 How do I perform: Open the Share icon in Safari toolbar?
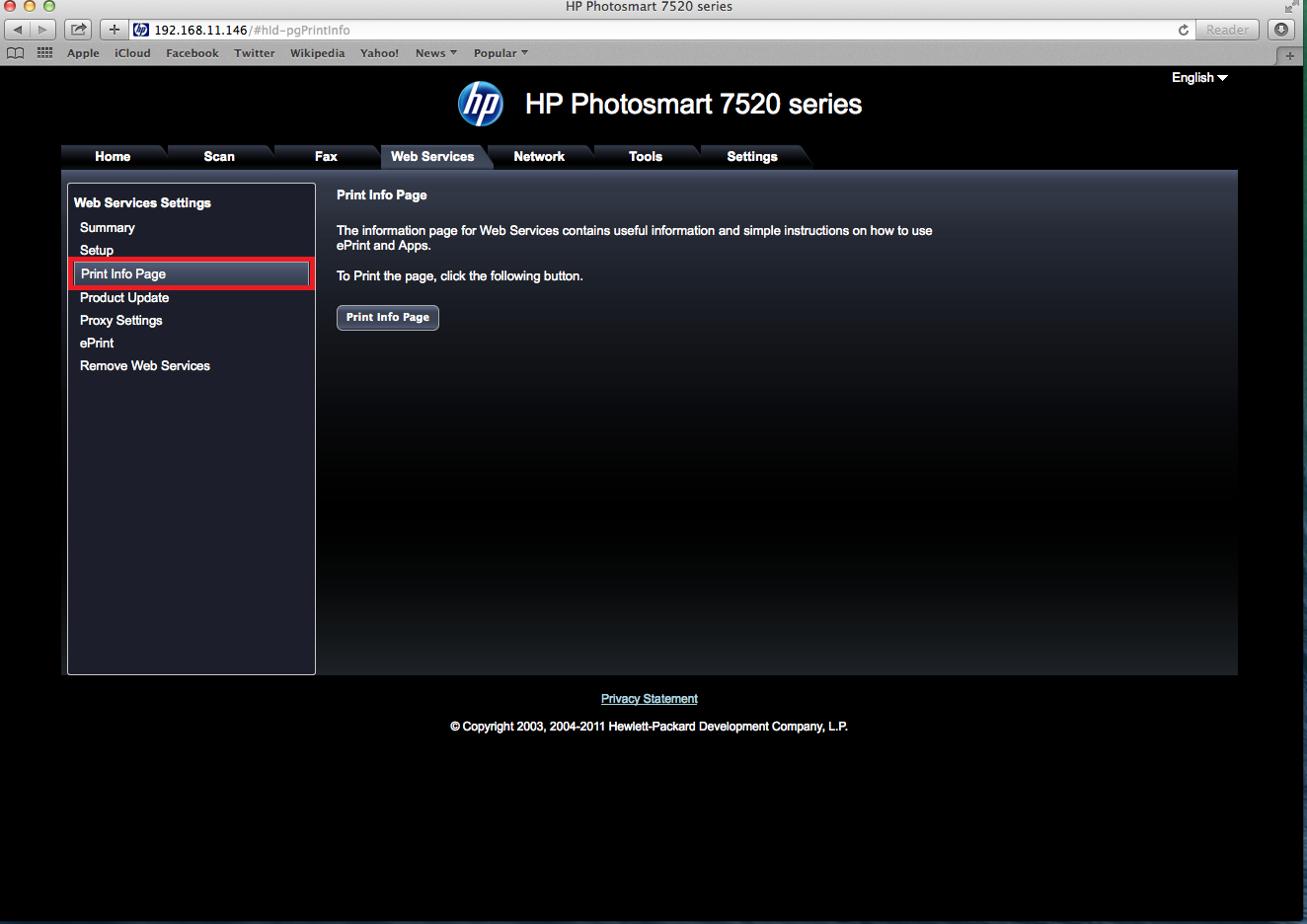pyautogui.click(x=79, y=30)
